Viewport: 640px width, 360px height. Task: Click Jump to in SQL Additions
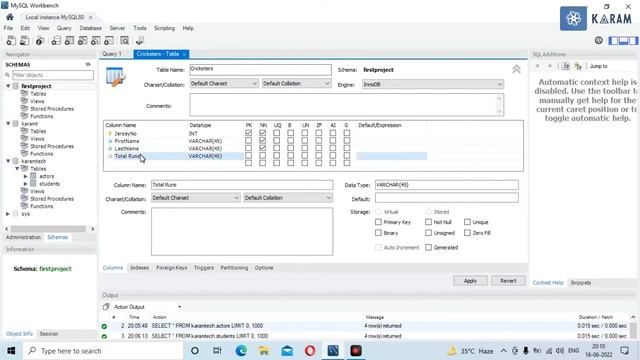598,66
